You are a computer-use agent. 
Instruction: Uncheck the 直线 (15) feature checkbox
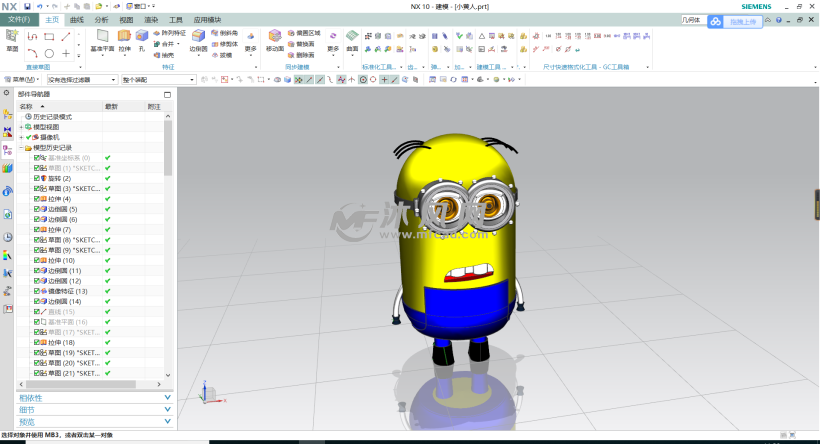coord(37,312)
